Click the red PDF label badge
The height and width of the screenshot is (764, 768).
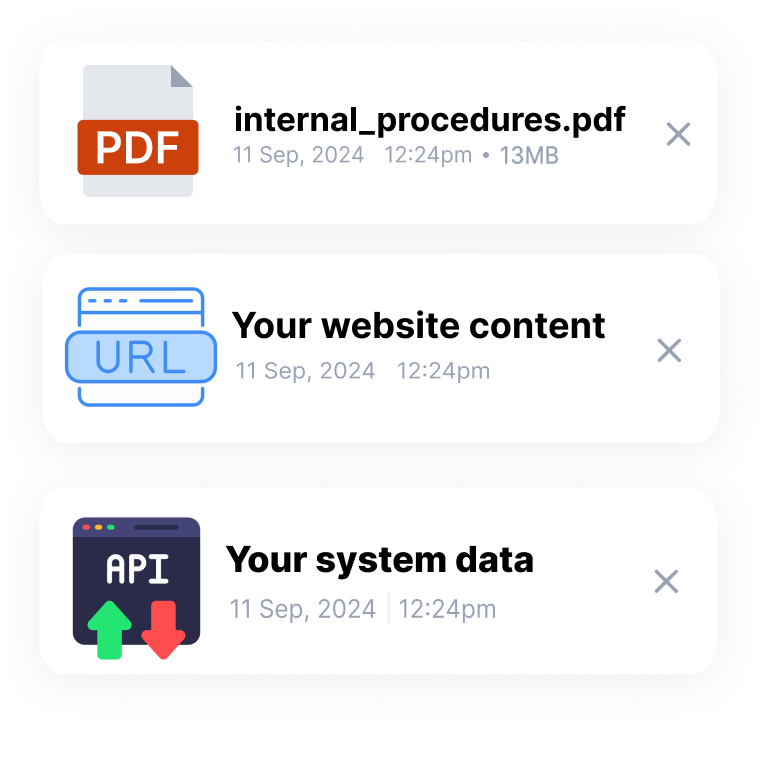(x=138, y=147)
